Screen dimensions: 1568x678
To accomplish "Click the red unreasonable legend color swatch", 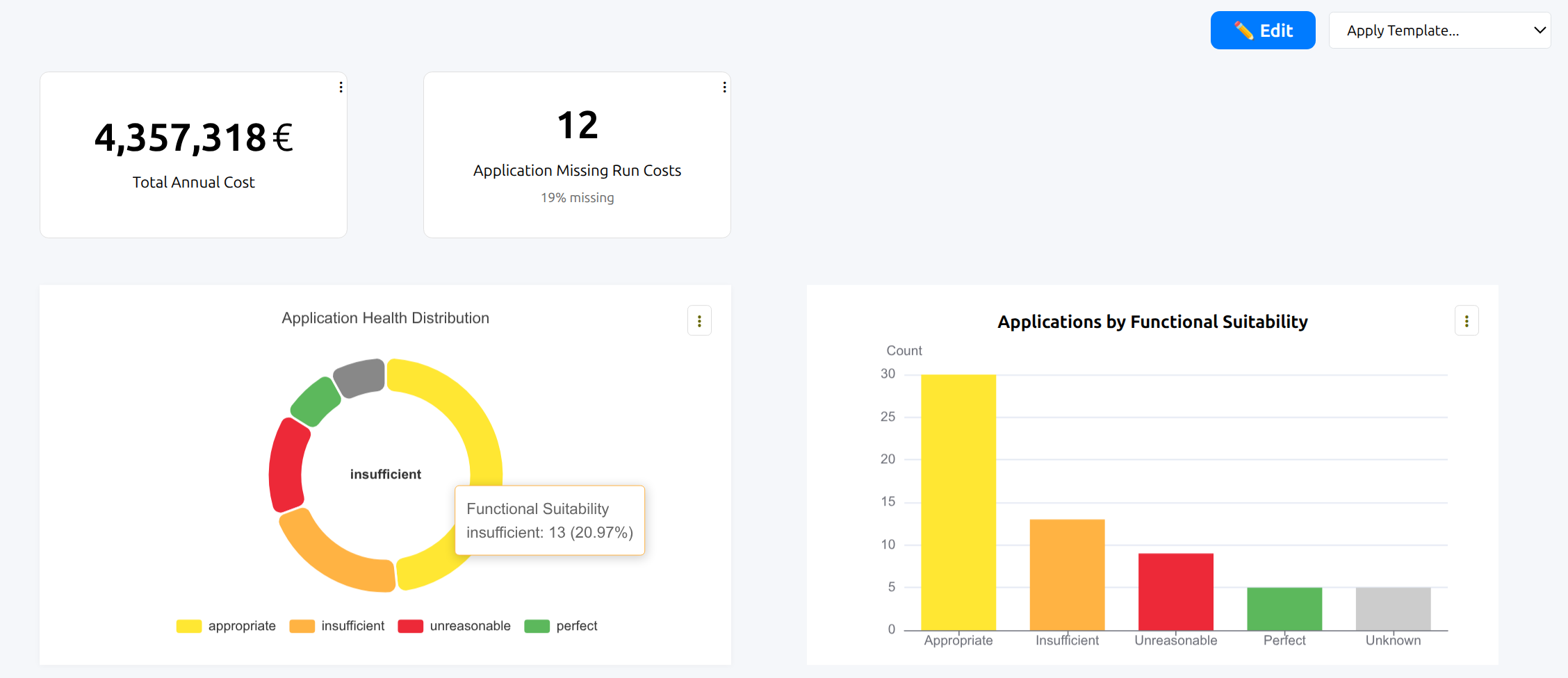I will (x=410, y=625).
